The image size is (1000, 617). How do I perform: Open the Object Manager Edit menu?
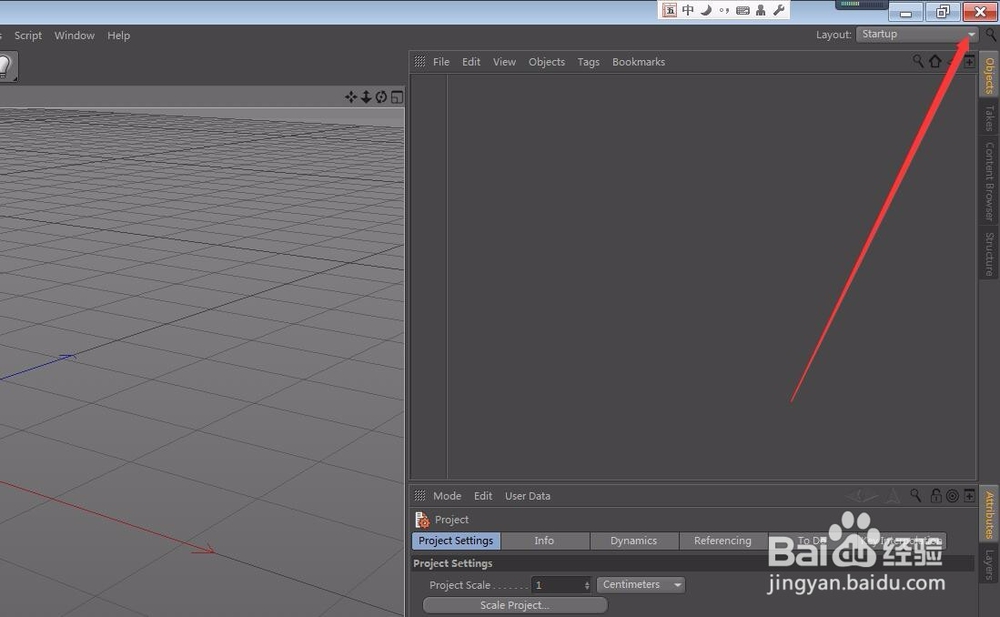click(471, 62)
